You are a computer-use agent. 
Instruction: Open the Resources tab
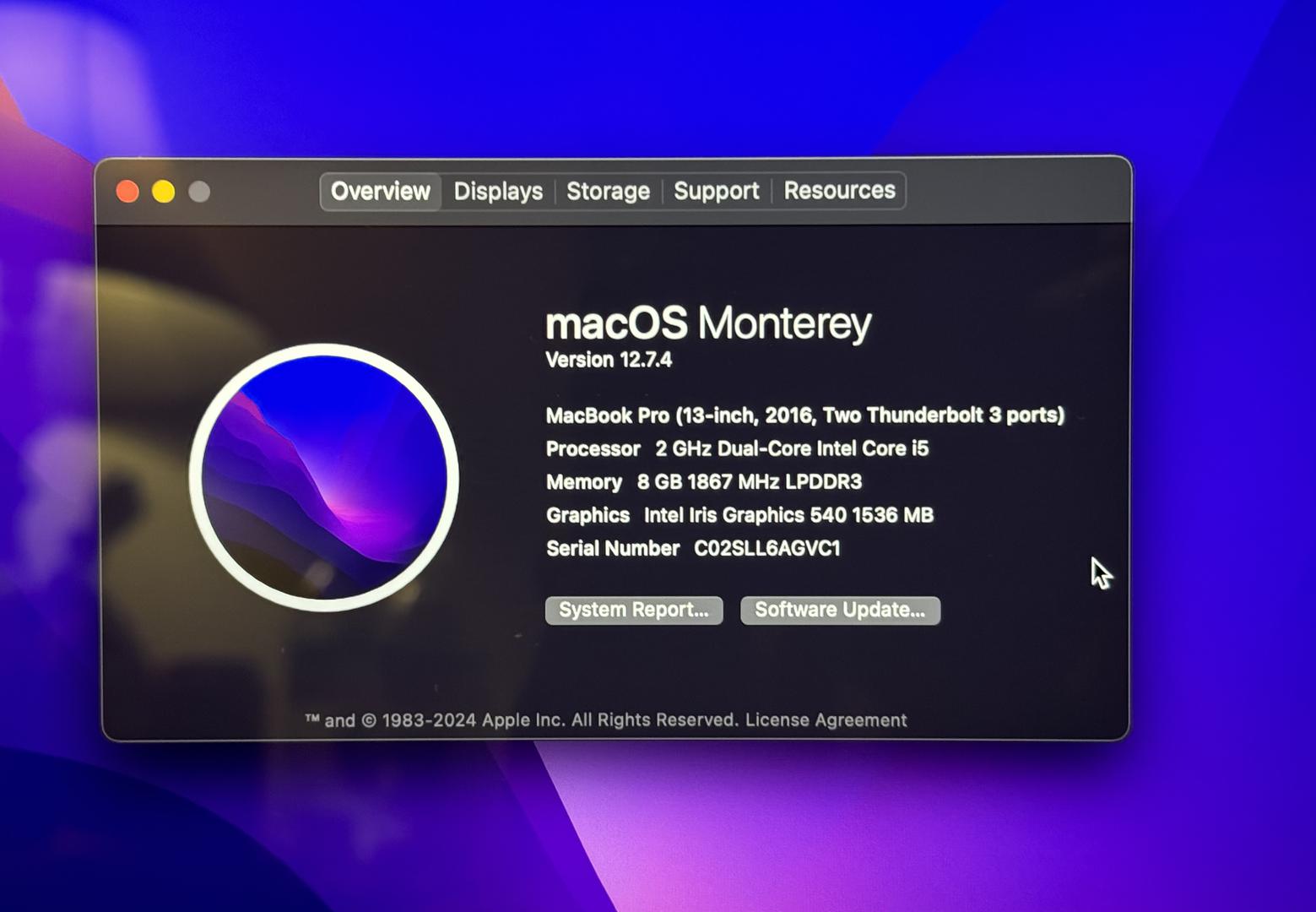click(x=839, y=191)
